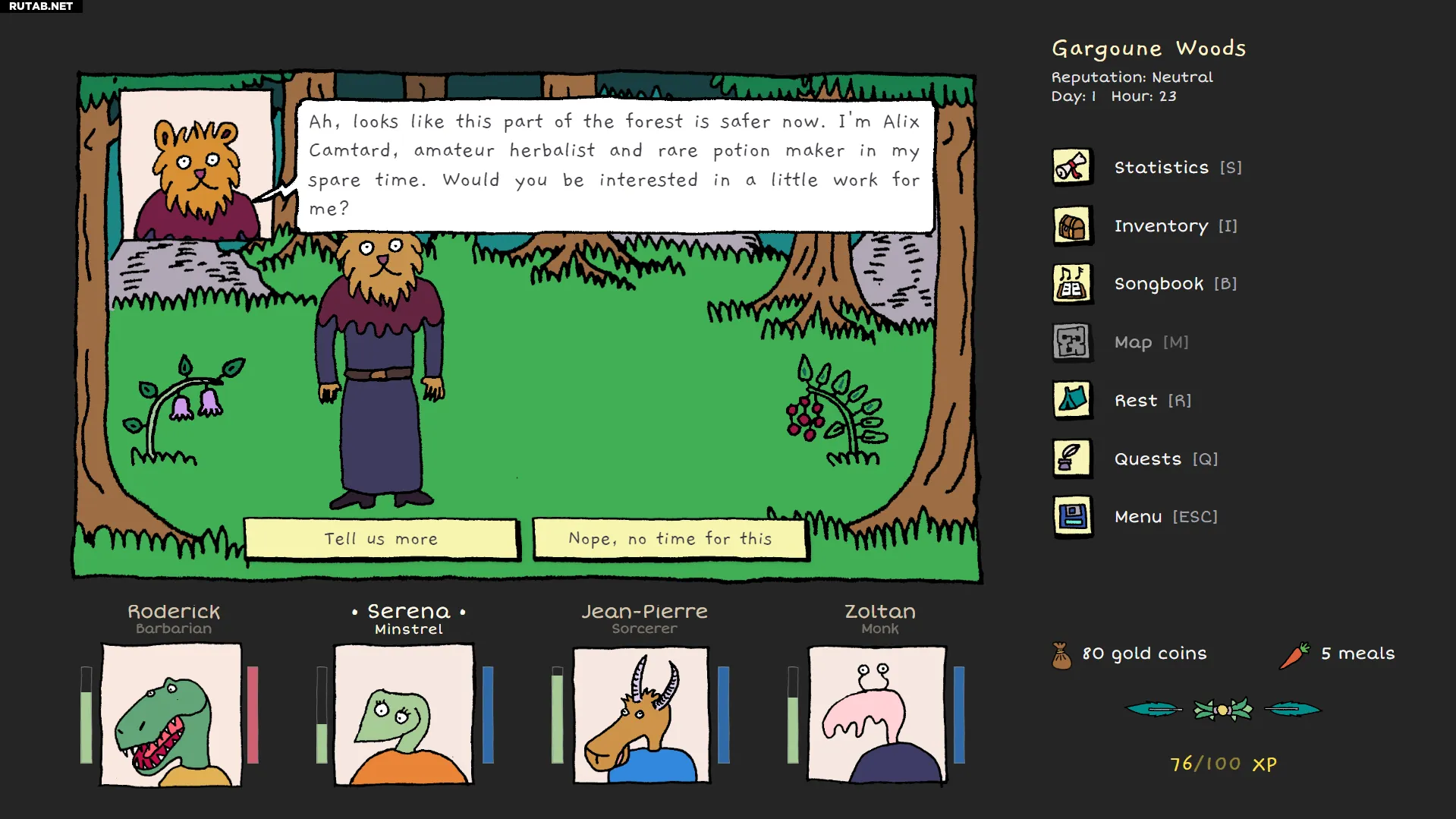
Task: Click Alix Camtard's speaker portrait
Action: [x=197, y=165]
